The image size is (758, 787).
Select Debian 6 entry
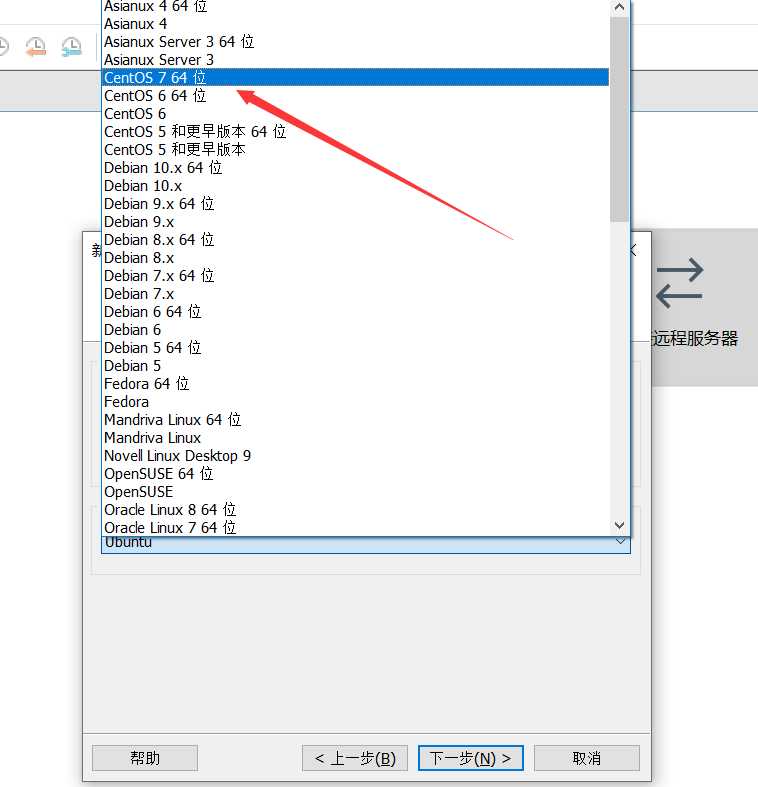[x=356, y=330]
